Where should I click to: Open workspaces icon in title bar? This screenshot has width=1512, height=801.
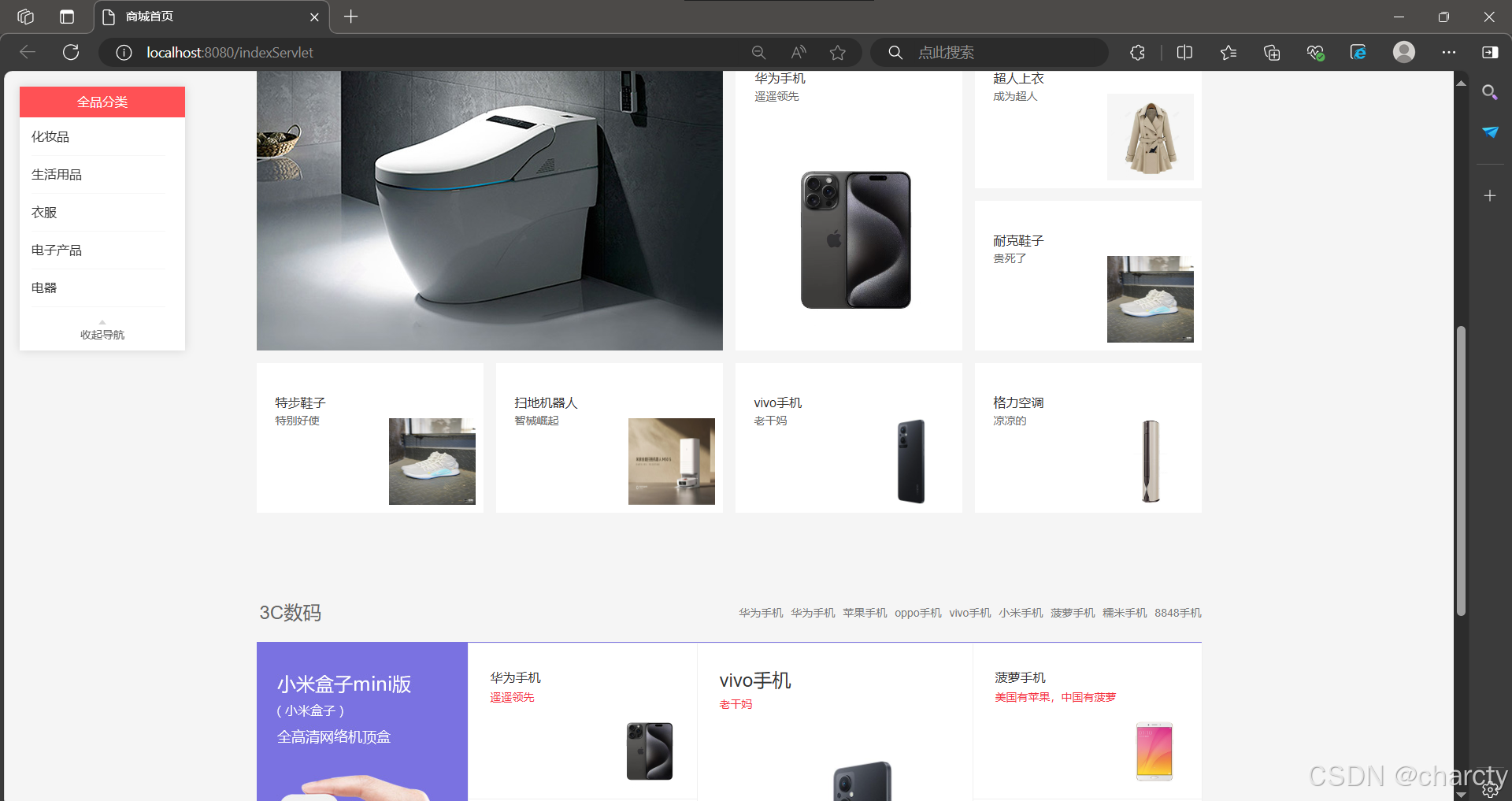(25, 17)
